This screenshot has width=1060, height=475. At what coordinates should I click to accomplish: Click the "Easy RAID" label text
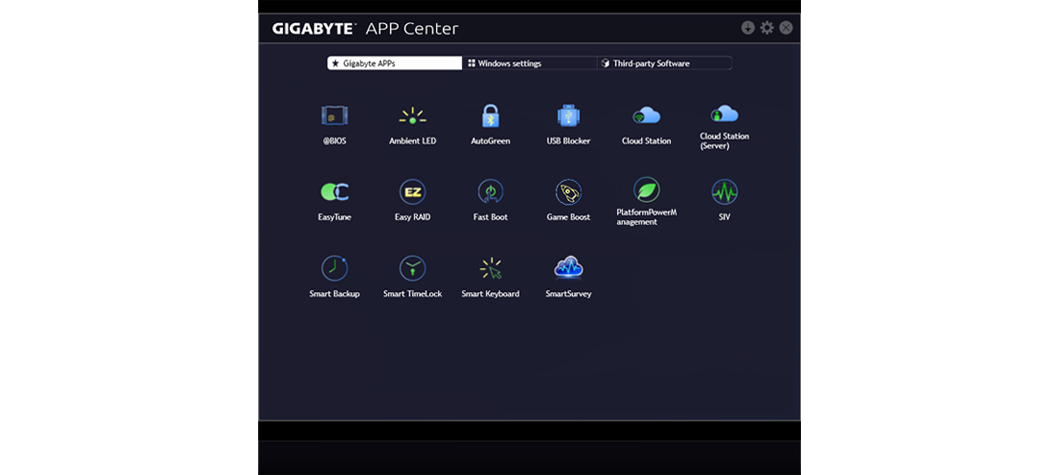(x=412, y=218)
